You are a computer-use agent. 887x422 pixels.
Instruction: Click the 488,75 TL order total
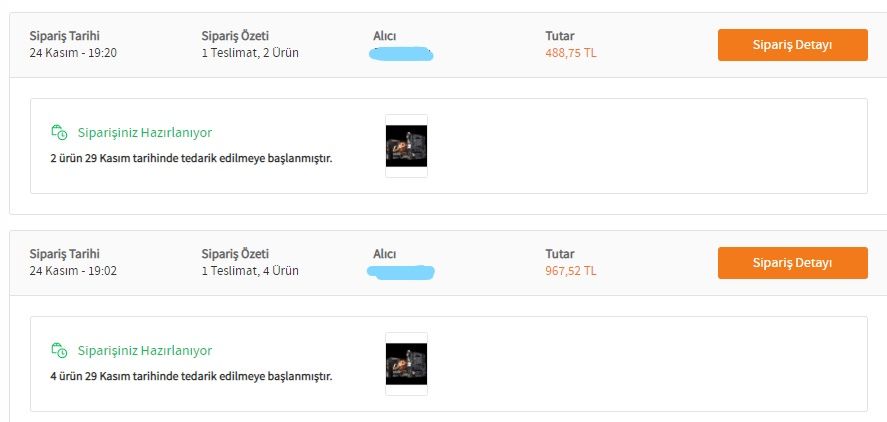click(570, 53)
